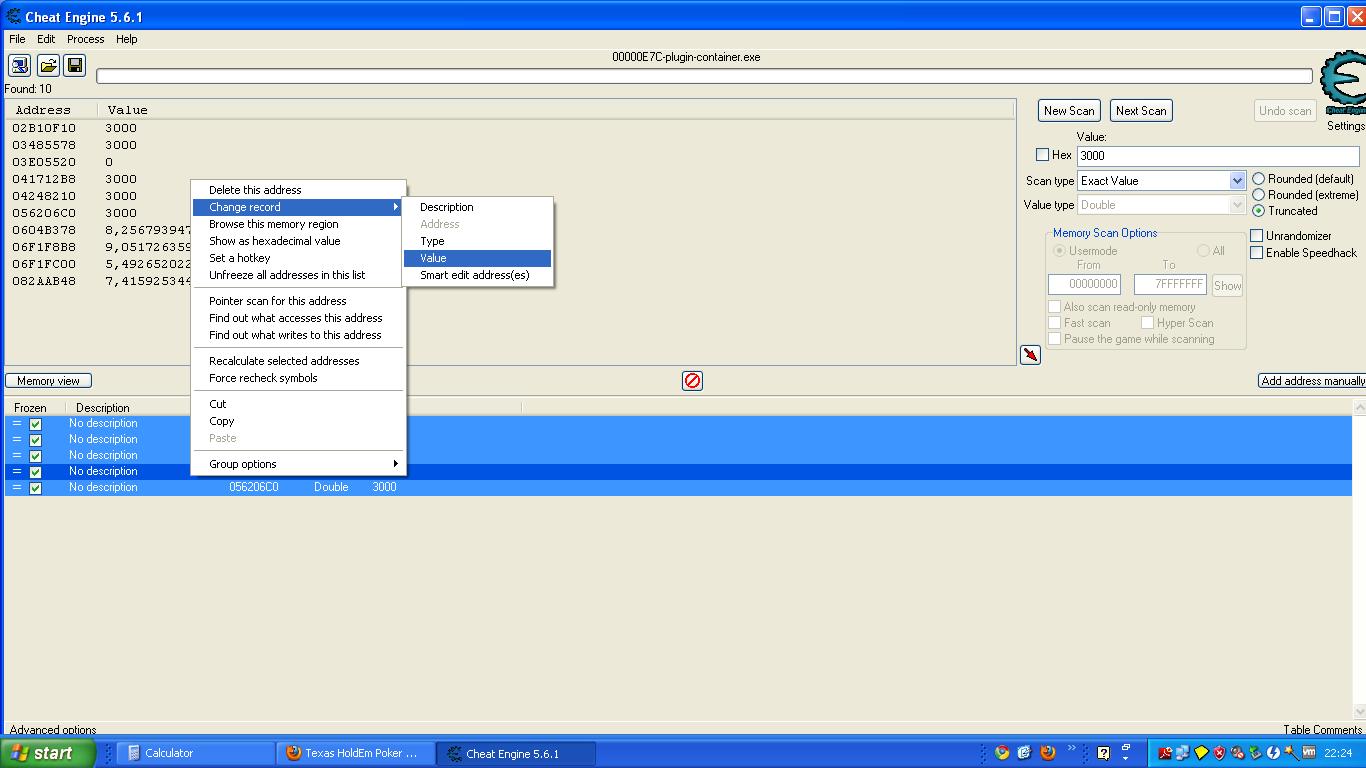
Task: Open the Edit menu
Action: [46, 39]
